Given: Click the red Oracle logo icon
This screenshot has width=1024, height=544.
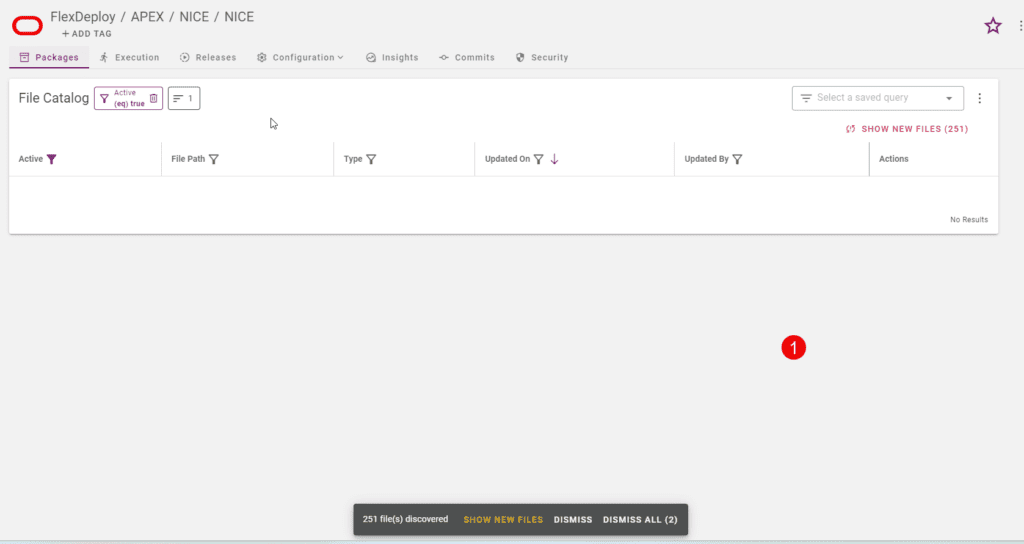Looking at the screenshot, I should pos(27,25).
